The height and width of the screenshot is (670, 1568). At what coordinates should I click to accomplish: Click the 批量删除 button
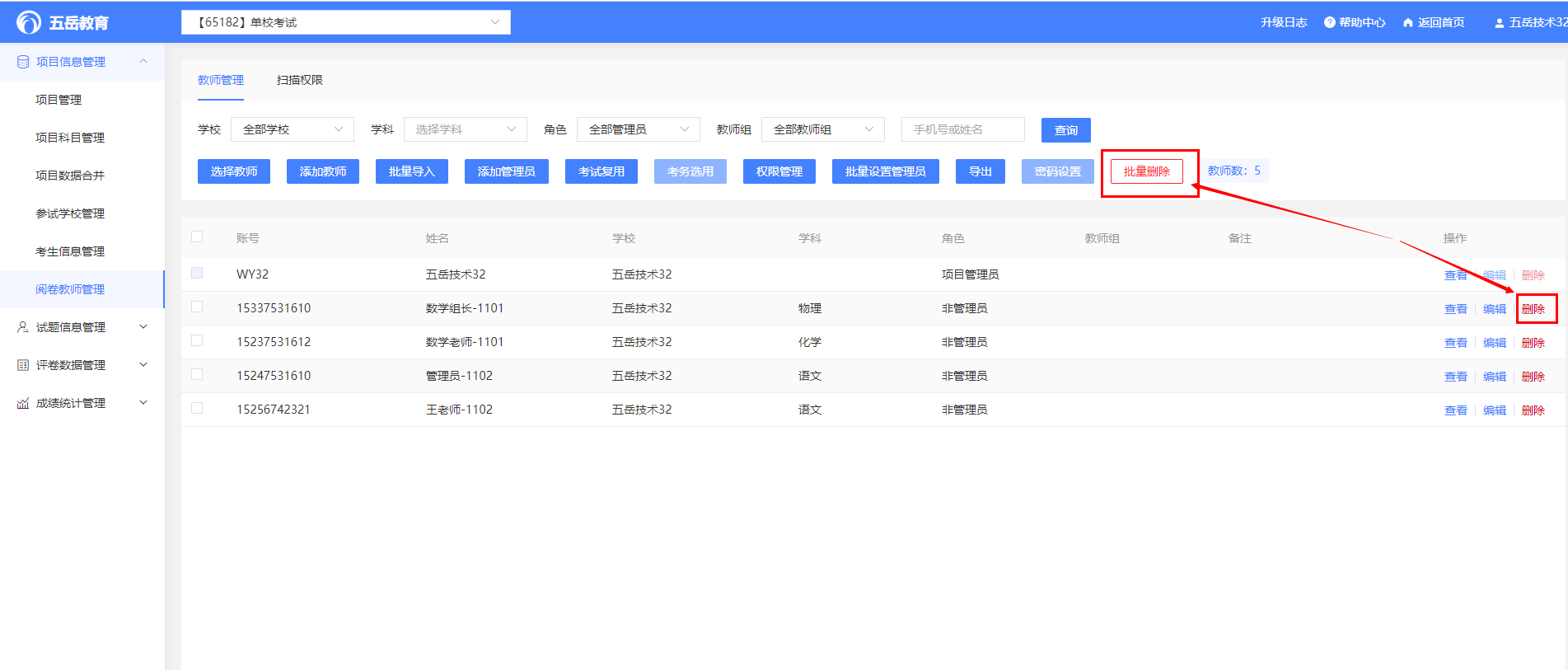(1146, 171)
